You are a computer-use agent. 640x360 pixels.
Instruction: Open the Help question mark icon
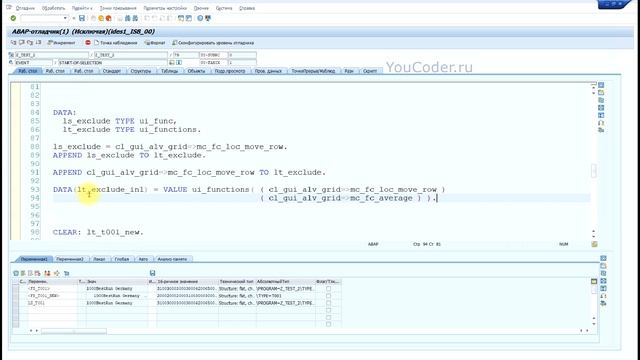(200, 18)
